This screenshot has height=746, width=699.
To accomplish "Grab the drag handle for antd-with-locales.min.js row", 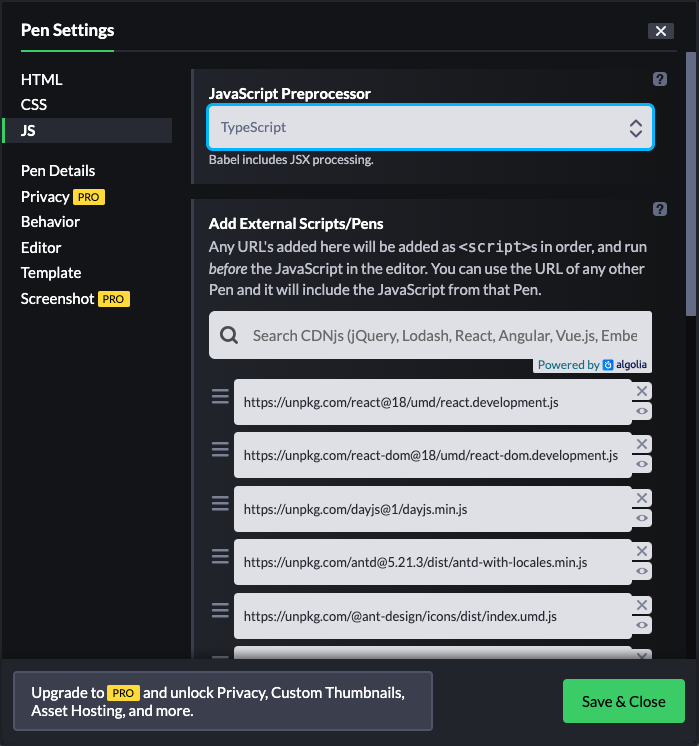I will 220,556.
